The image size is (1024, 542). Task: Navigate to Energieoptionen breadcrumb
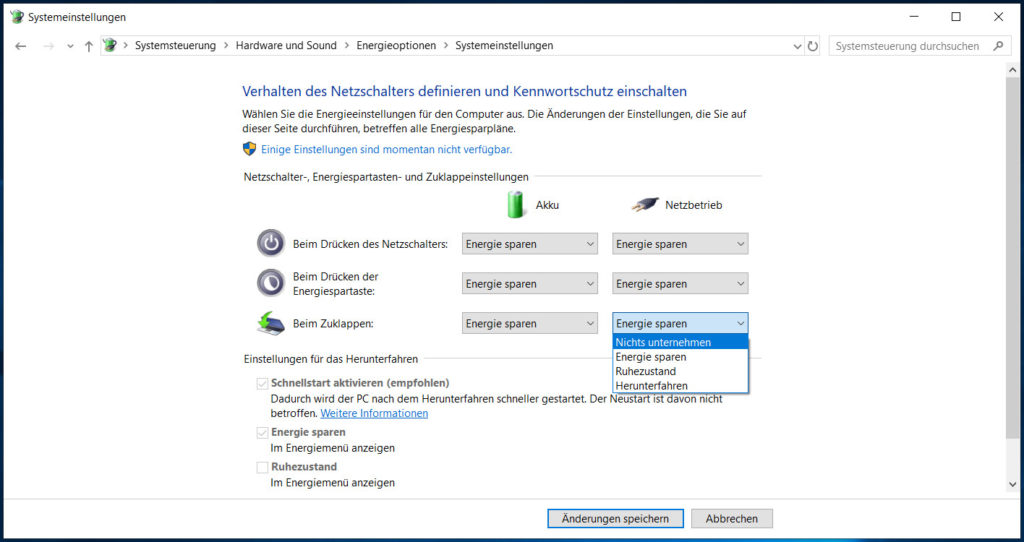[396, 46]
